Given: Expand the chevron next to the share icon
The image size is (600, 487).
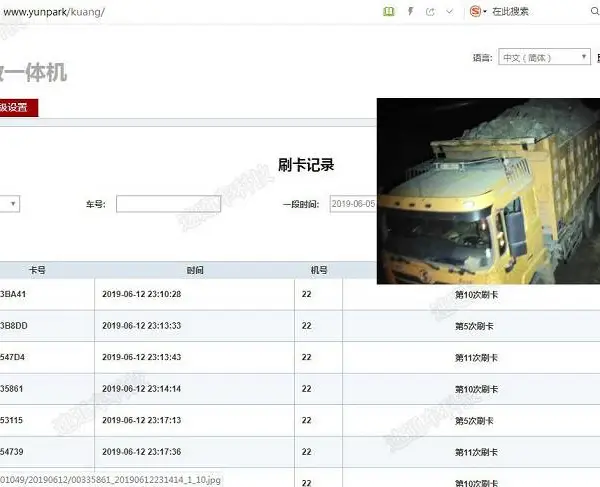Looking at the screenshot, I should click(x=450, y=12).
